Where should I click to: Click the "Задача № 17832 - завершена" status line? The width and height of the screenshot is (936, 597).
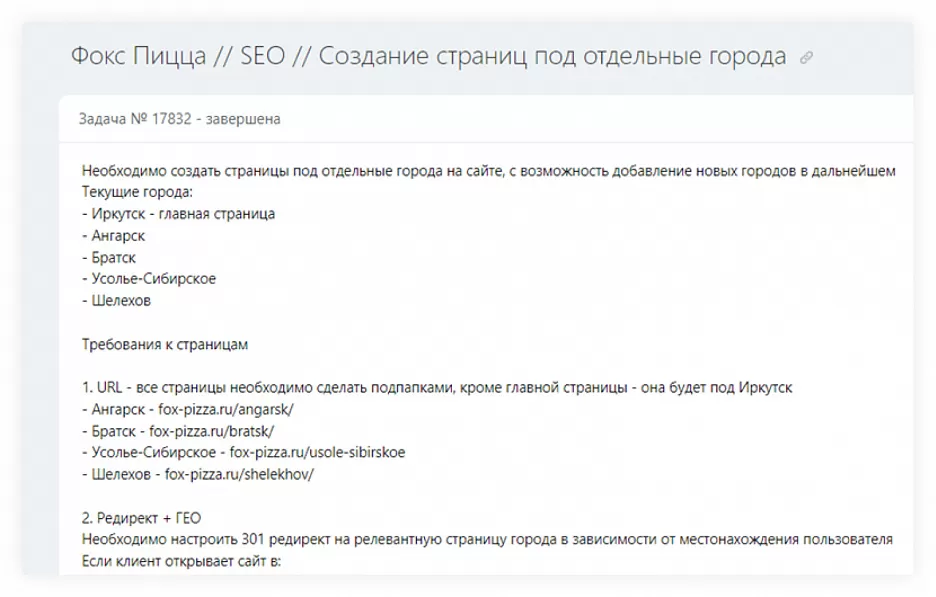pyautogui.click(x=179, y=119)
